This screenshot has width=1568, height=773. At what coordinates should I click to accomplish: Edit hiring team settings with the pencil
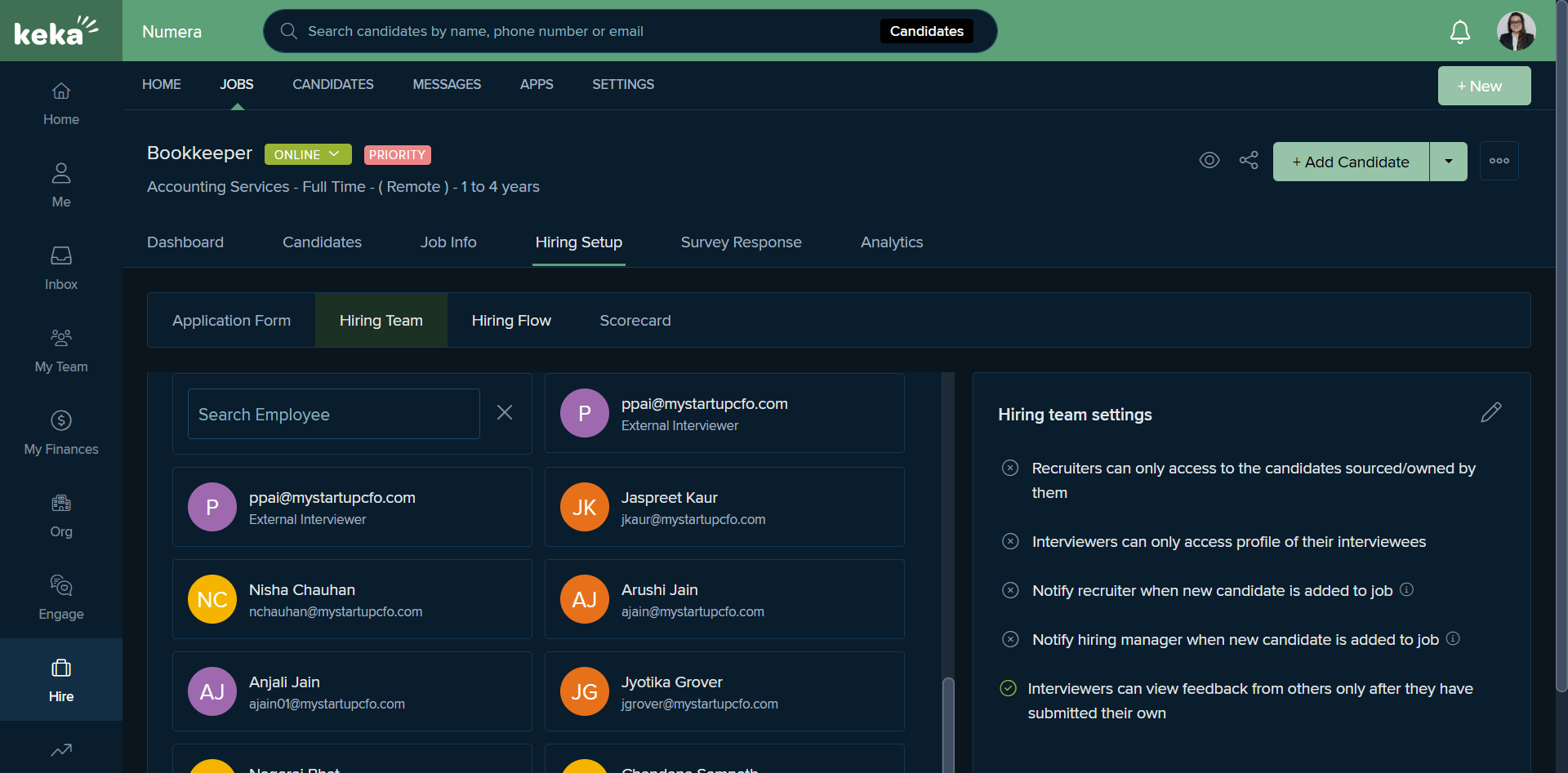1491,412
